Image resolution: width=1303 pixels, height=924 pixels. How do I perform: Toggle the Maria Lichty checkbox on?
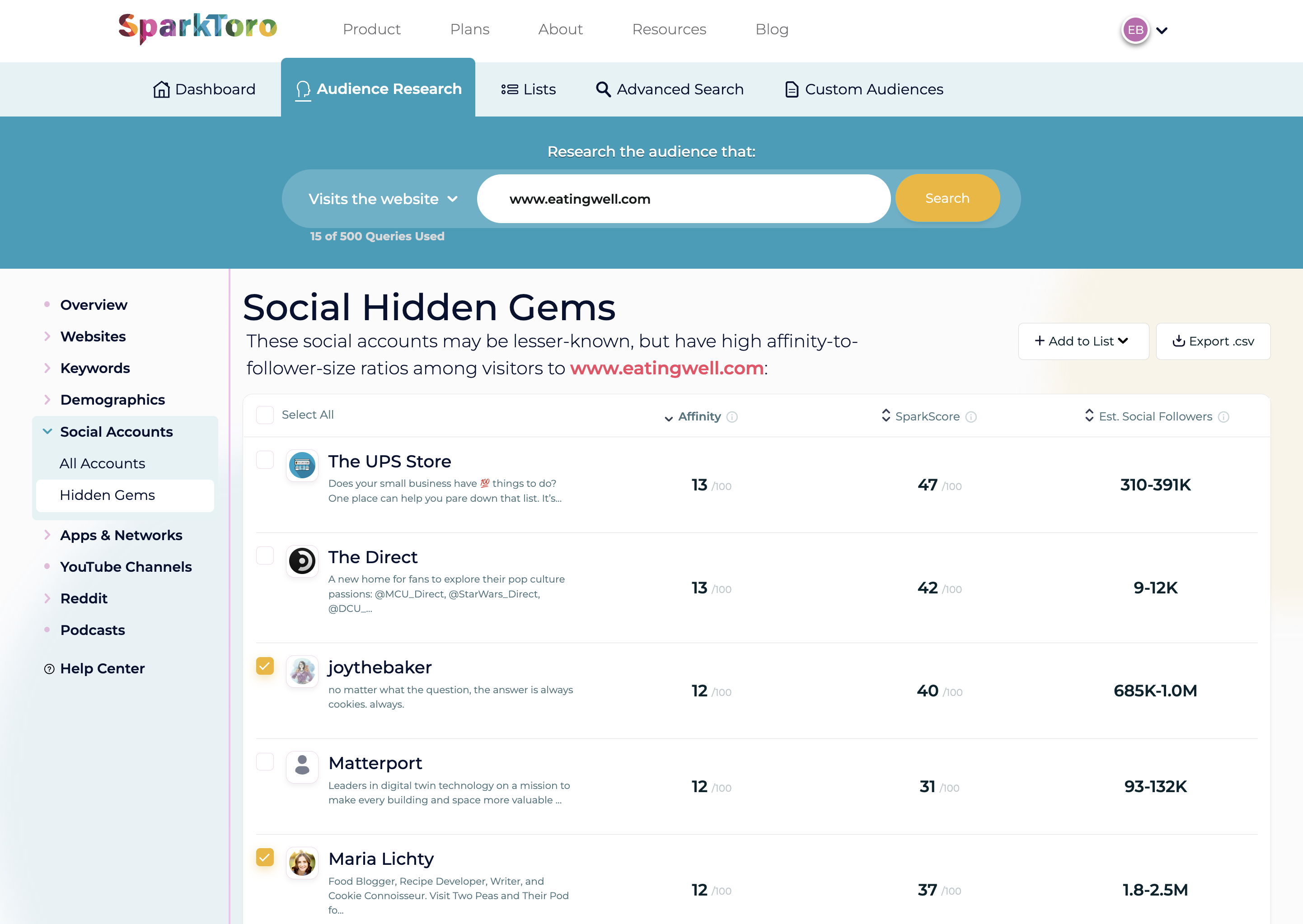pyautogui.click(x=265, y=857)
